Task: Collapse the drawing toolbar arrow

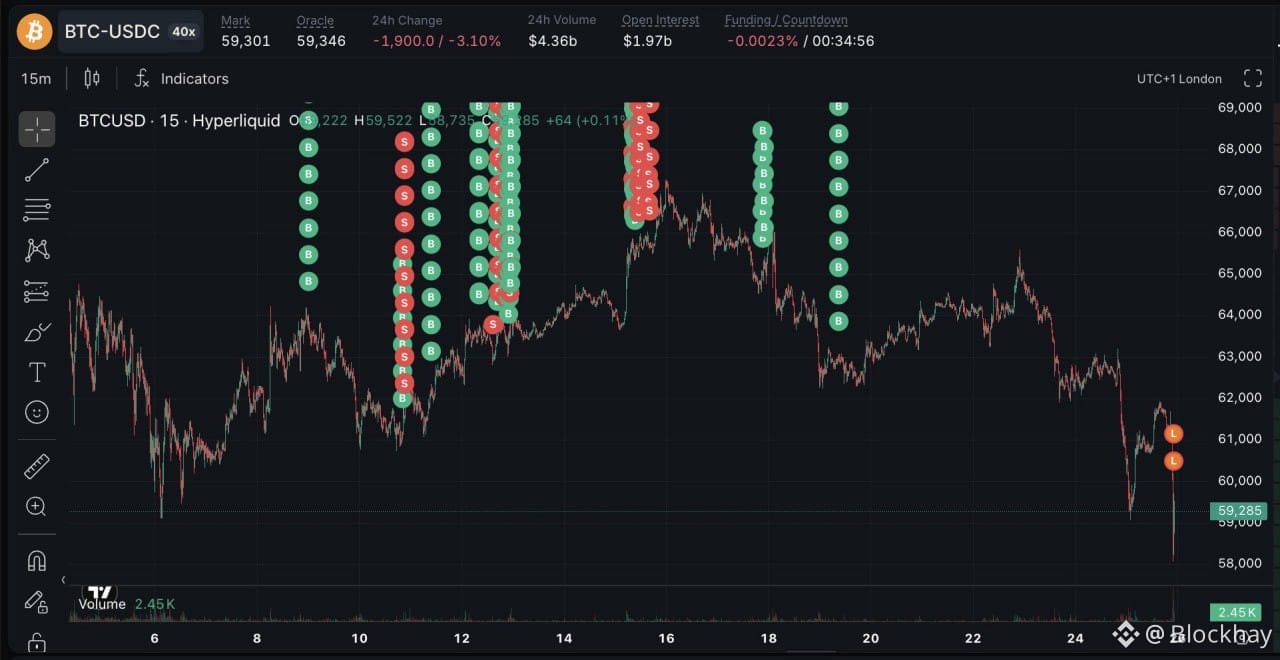Action: click(x=63, y=580)
